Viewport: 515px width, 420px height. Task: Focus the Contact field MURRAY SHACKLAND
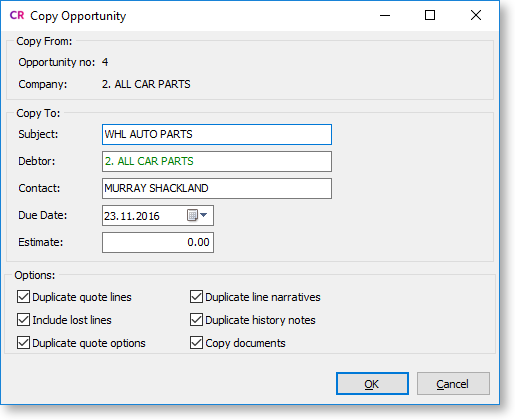coord(217,189)
